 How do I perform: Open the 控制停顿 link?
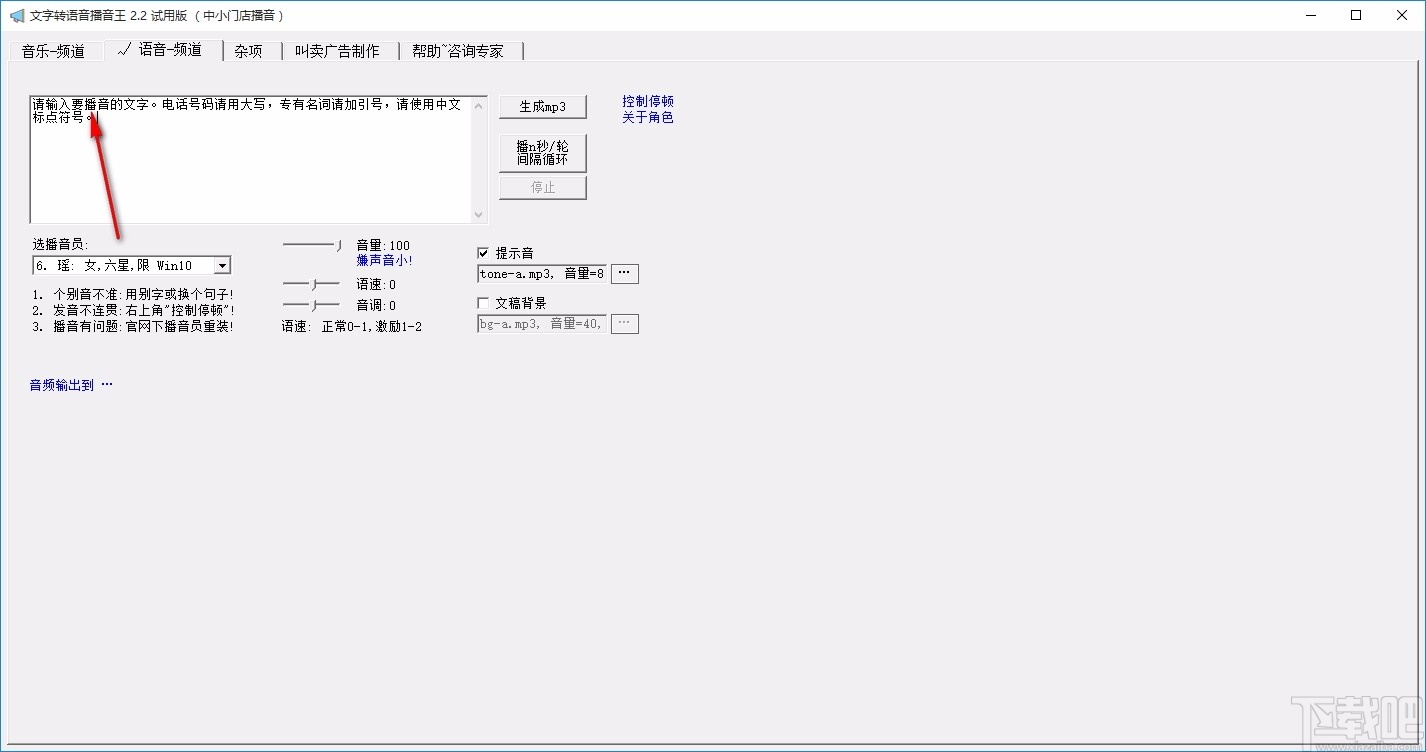(647, 100)
